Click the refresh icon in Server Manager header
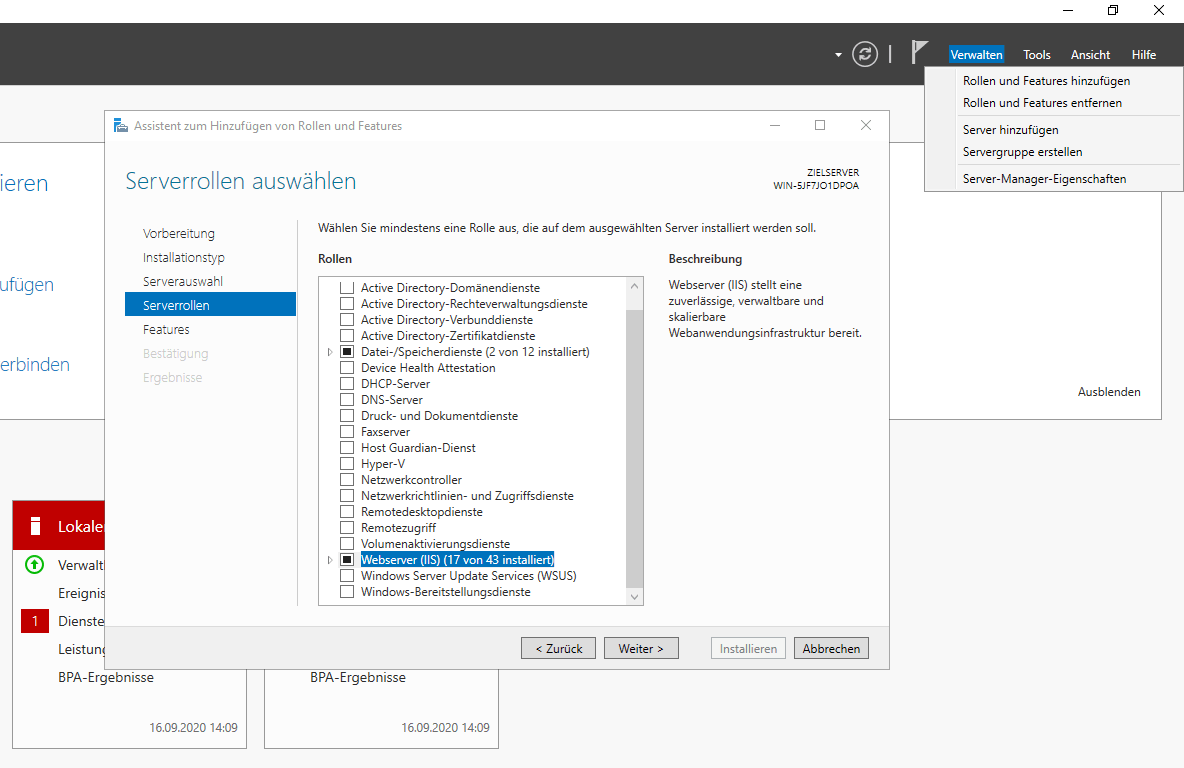 [865, 54]
